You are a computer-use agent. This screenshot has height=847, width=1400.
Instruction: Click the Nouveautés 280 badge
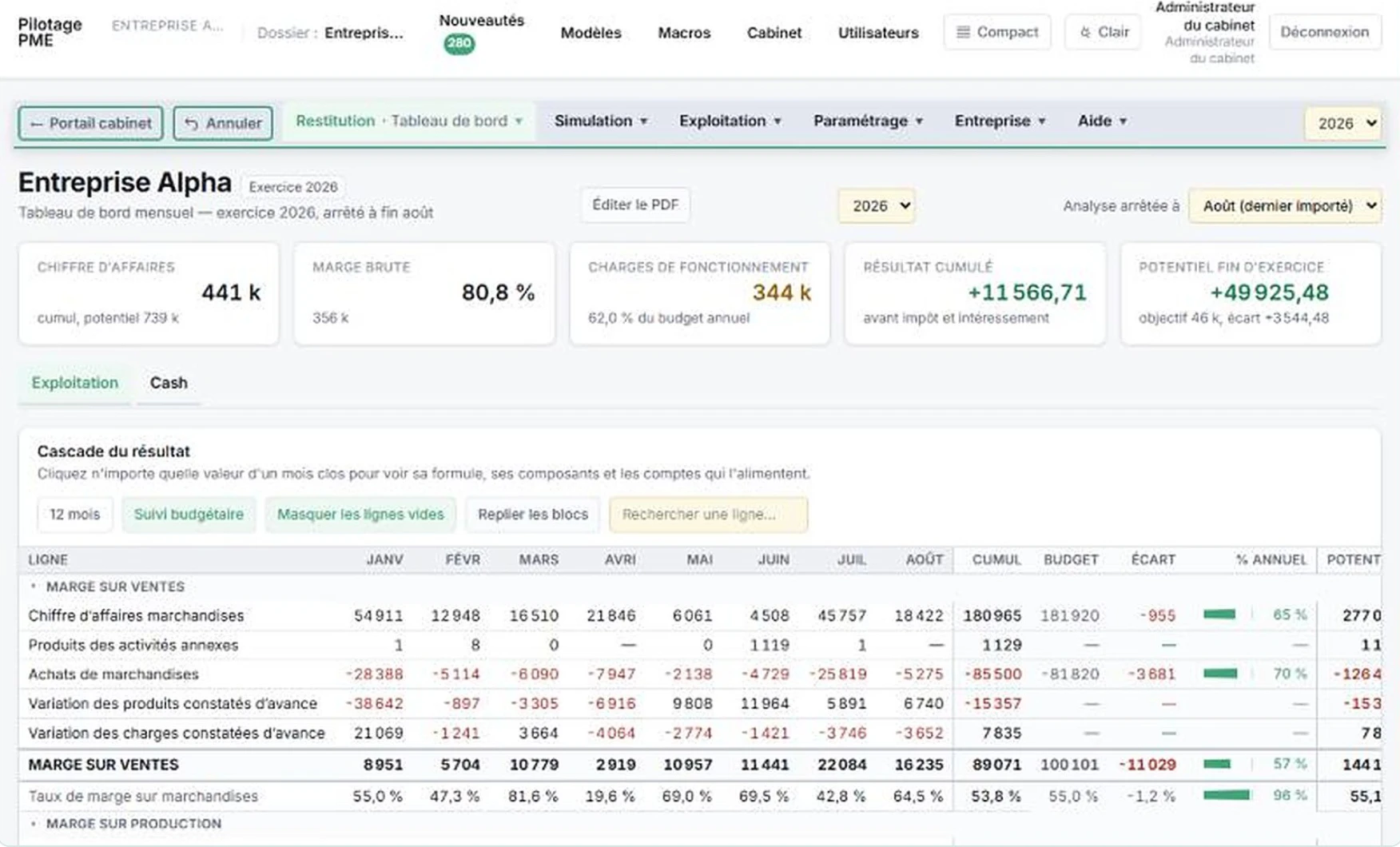pyautogui.click(x=459, y=43)
